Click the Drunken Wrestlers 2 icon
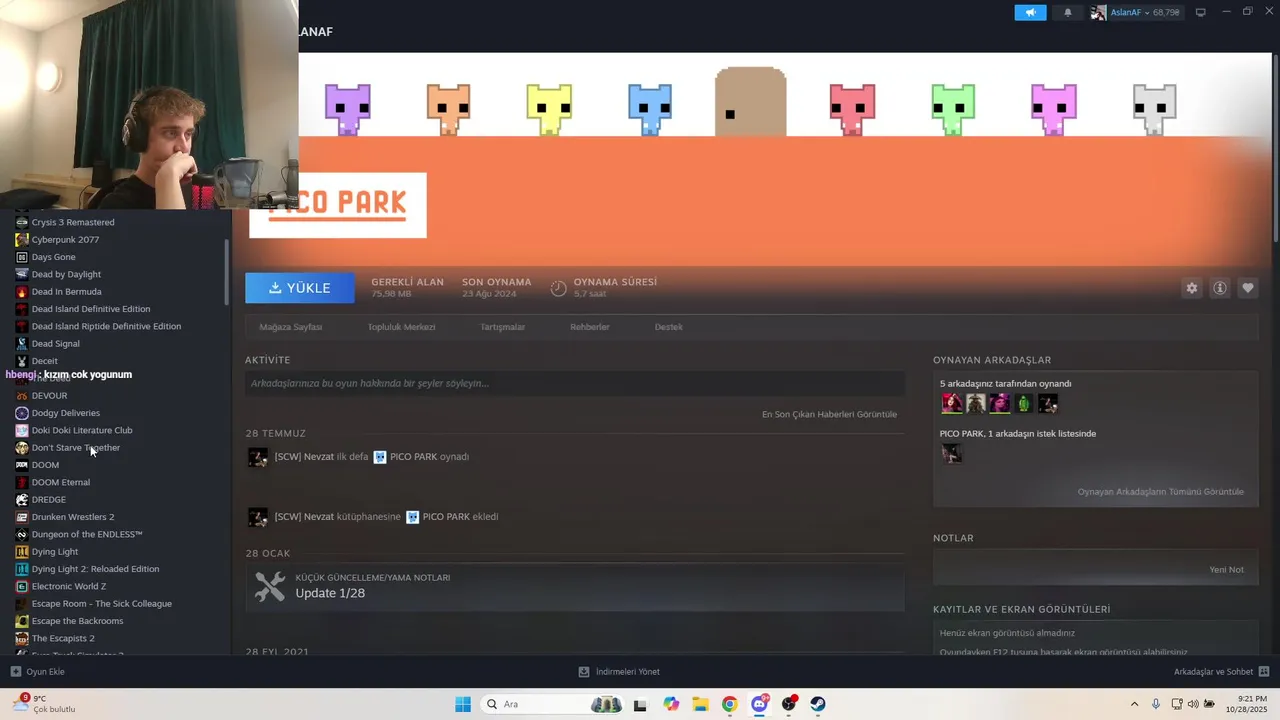The height and width of the screenshot is (720, 1280). point(22,517)
